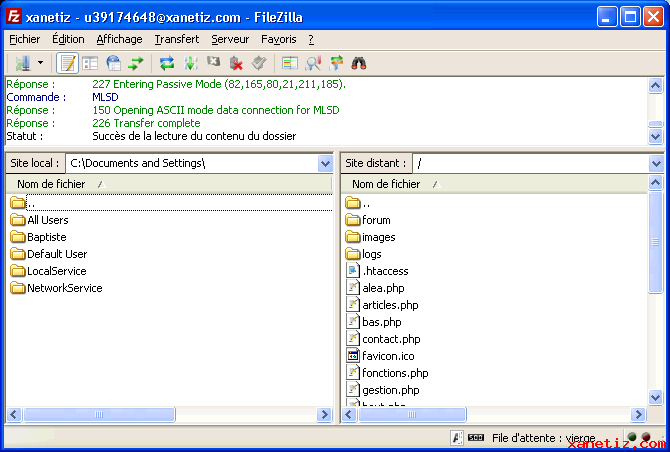This screenshot has height=452, width=670.
Task: Toggle transfer queue display icon
Action: pos(136,63)
